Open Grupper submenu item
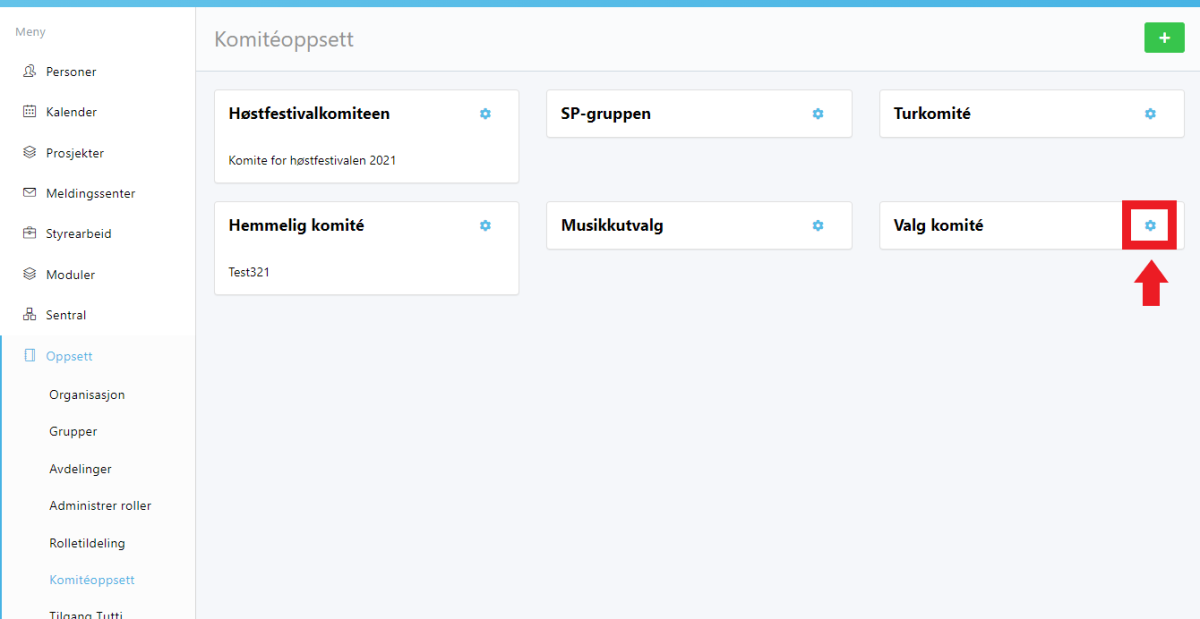This screenshot has height=619, width=1200. tap(73, 432)
